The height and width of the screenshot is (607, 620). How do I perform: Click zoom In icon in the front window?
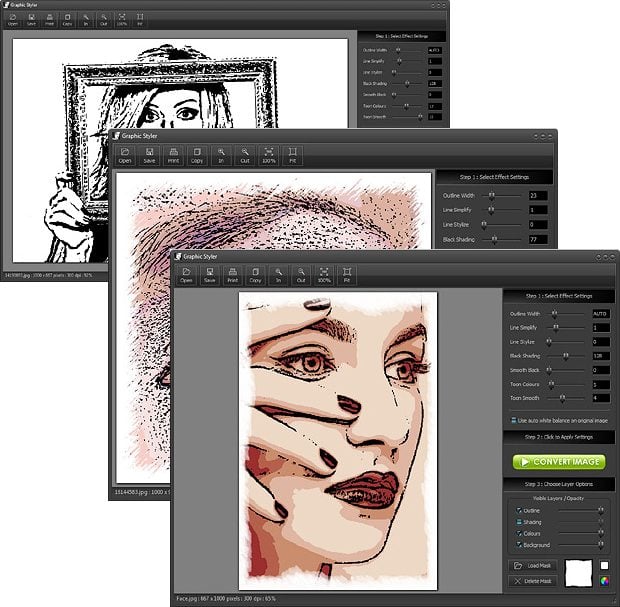click(278, 274)
